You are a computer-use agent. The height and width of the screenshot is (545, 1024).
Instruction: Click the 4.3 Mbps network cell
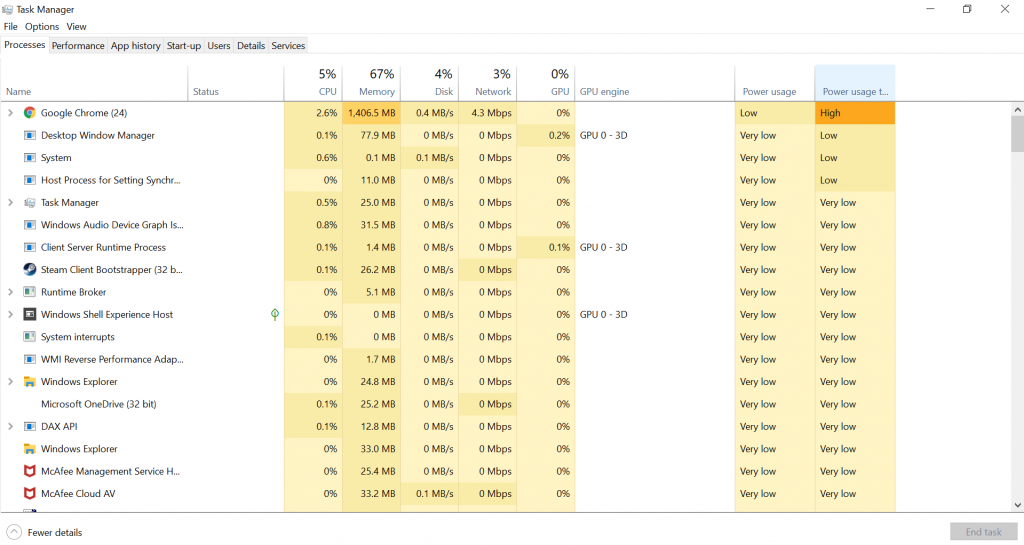(487, 113)
